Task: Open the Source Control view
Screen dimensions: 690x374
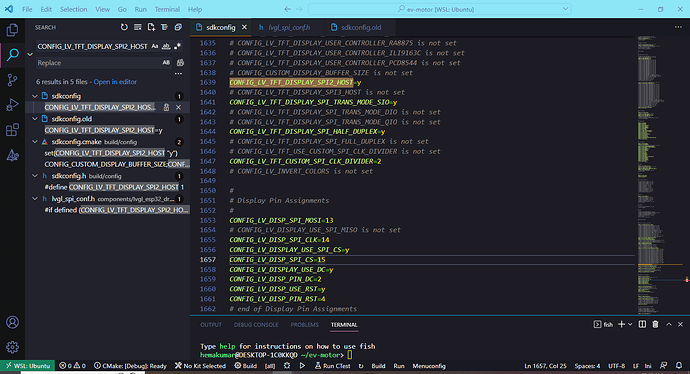Action: [12, 80]
